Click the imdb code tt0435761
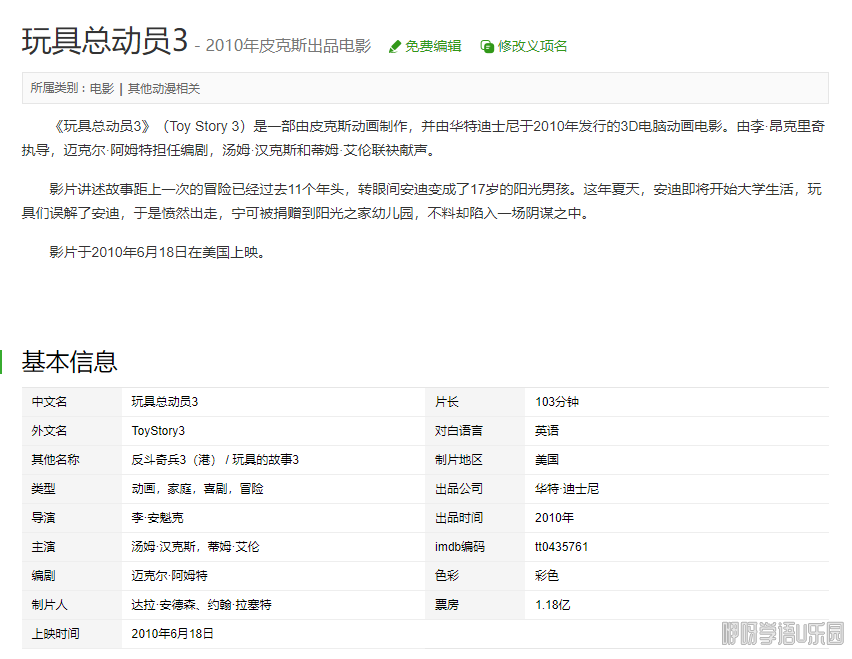Image resolution: width=852 pixels, height=659 pixels. (561, 547)
